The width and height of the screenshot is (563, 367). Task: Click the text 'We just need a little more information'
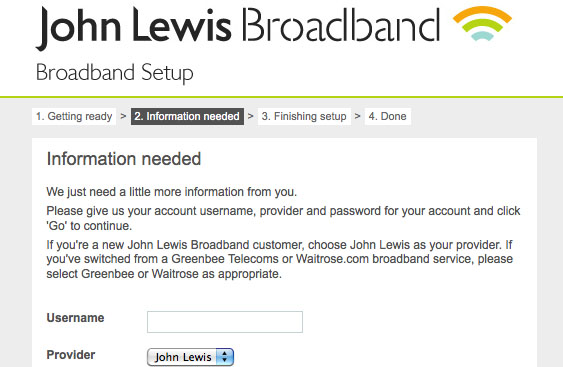coord(145,192)
